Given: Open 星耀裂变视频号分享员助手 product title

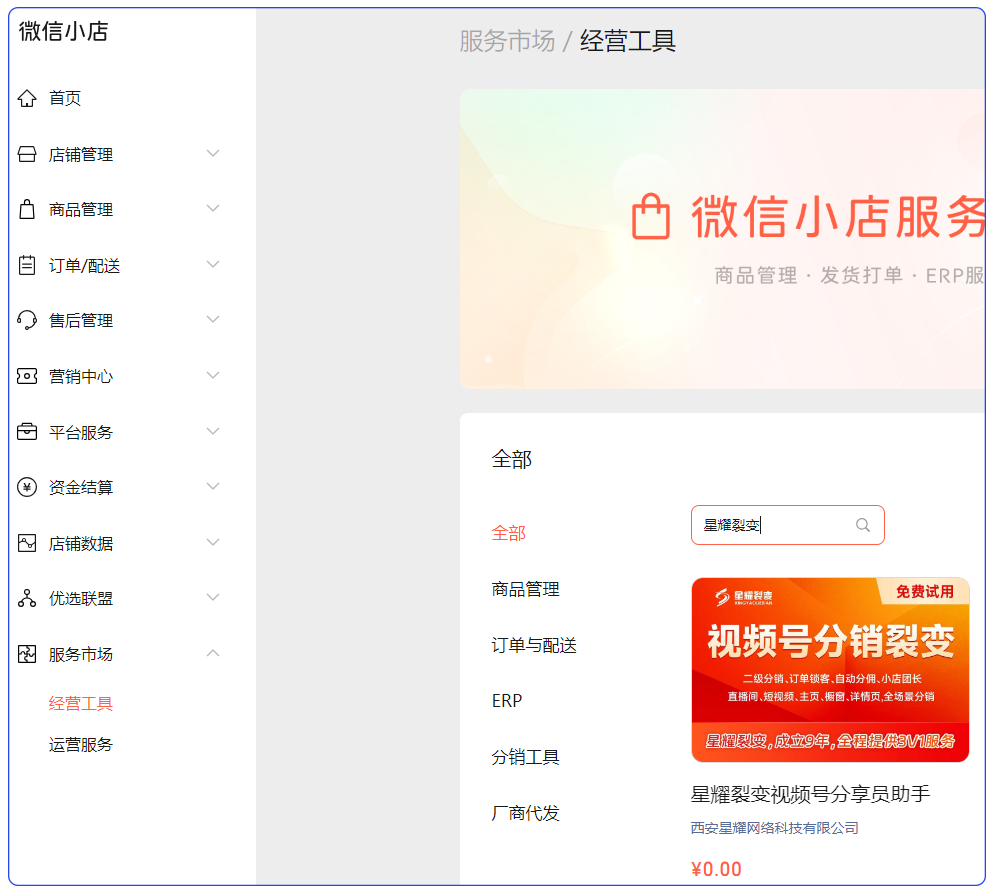Looking at the screenshot, I should point(810,794).
